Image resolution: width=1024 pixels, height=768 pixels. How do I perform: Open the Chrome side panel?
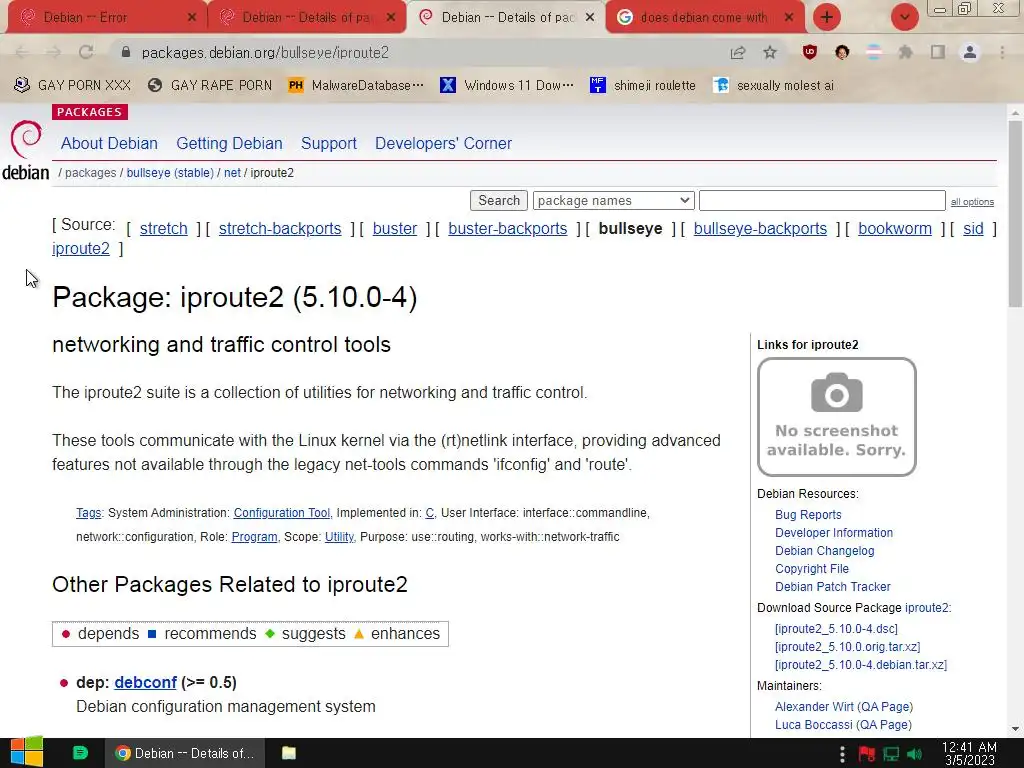(x=938, y=52)
